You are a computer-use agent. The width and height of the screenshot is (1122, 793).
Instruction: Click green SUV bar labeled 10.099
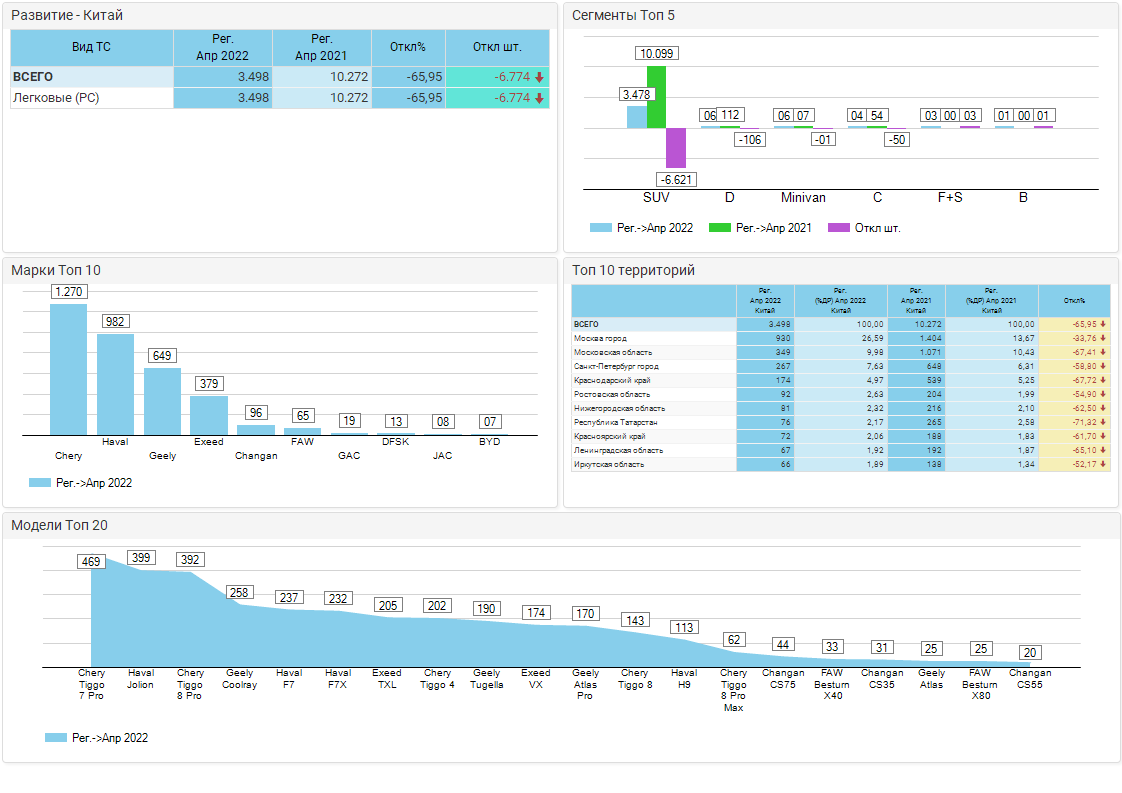click(656, 97)
